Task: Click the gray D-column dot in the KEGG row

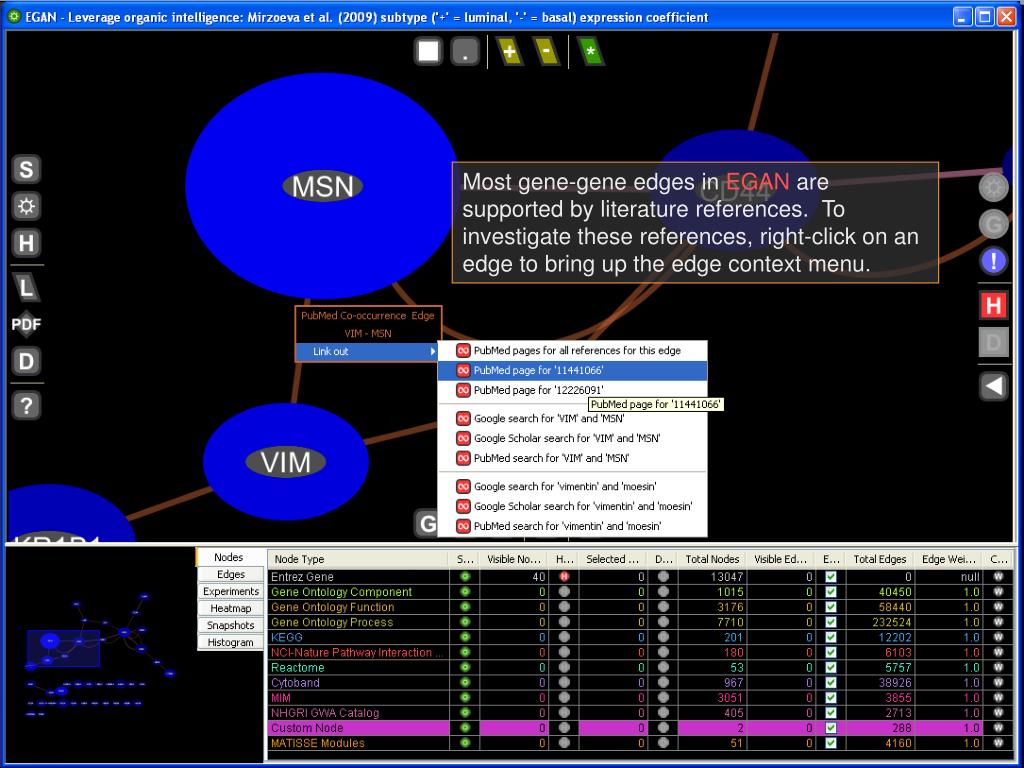Action: tap(664, 637)
